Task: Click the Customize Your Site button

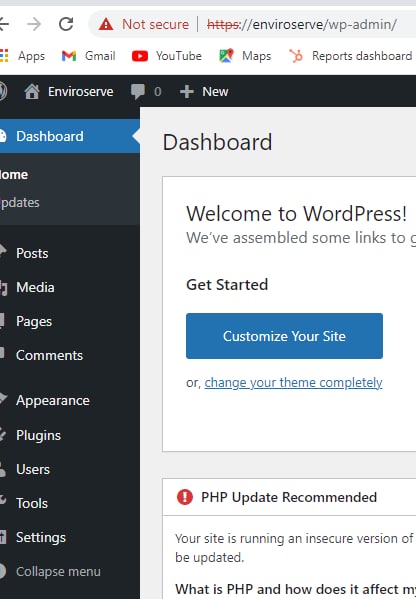Action: click(x=284, y=336)
